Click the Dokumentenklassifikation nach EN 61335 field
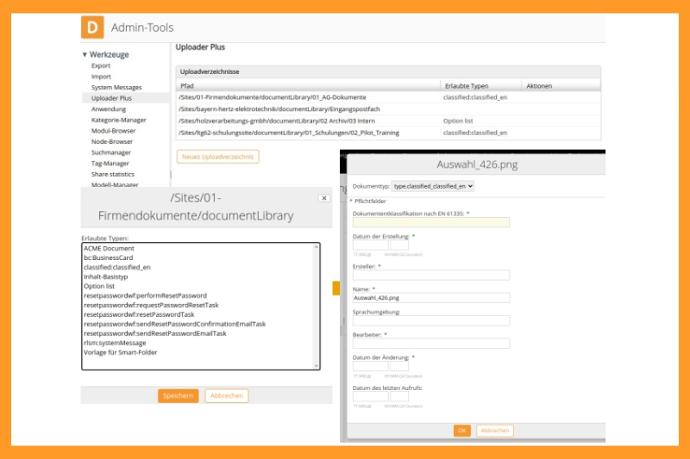The width and height of the screenshot is (690, 459). pos(431,222)
